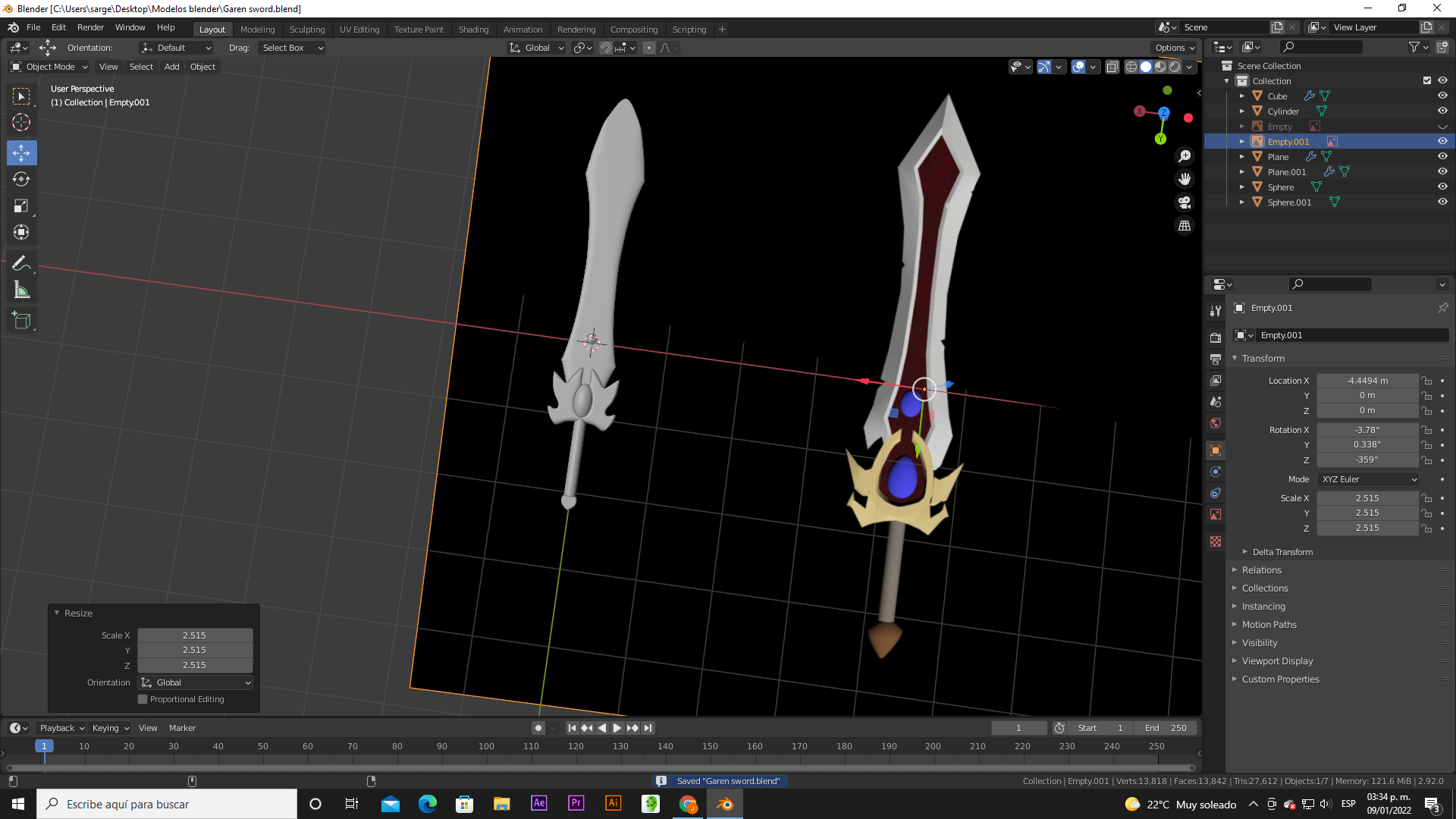Screen dimensions: 1456x819
Task: Select Plane.001 in the outliner
Action: tap(1286, 172)
